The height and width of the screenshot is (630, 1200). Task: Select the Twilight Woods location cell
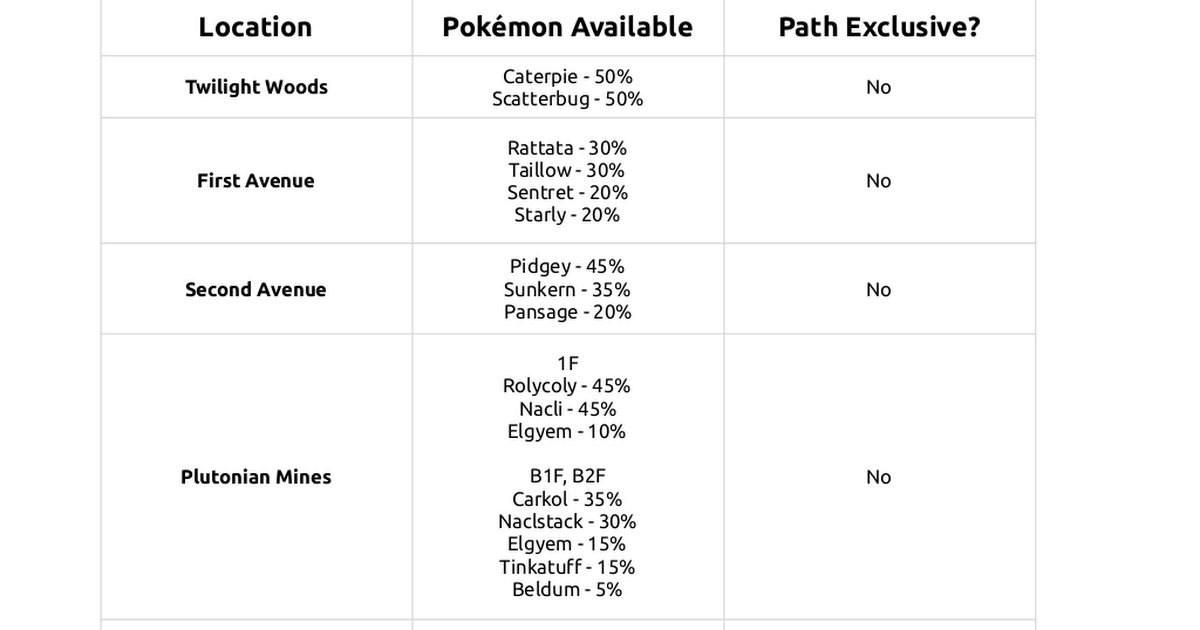[256, 87]
